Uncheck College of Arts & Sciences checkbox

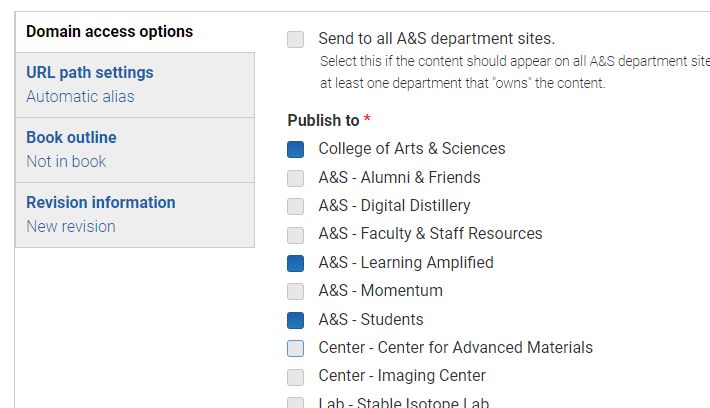click(x=295, y=149)
